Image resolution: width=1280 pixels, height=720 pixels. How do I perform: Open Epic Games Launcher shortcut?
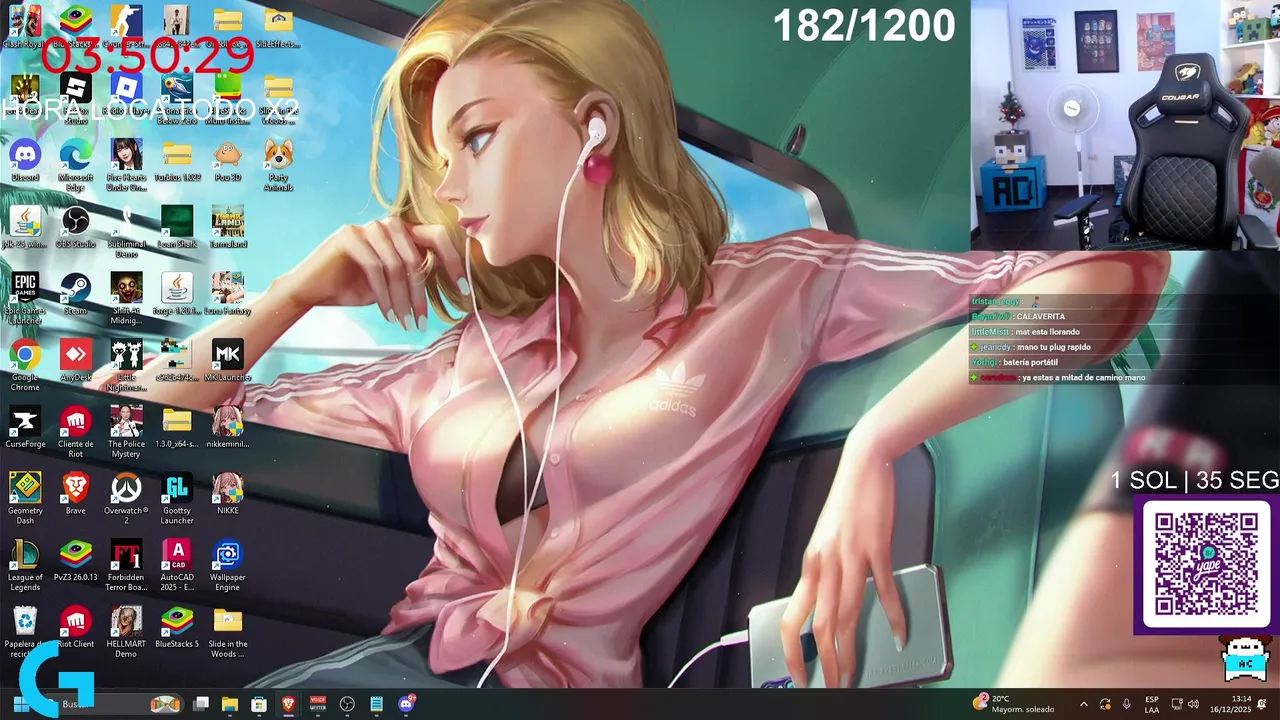point(25,299)
